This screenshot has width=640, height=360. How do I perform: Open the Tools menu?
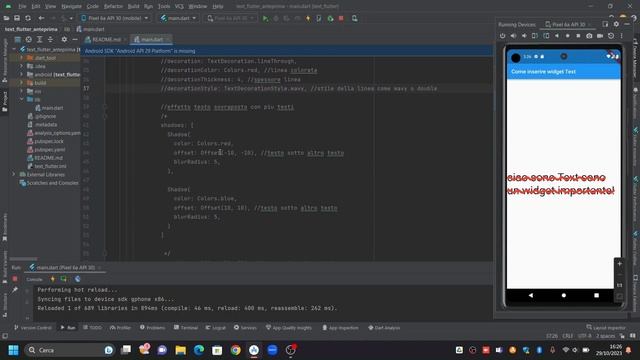[x=164, y=7]
